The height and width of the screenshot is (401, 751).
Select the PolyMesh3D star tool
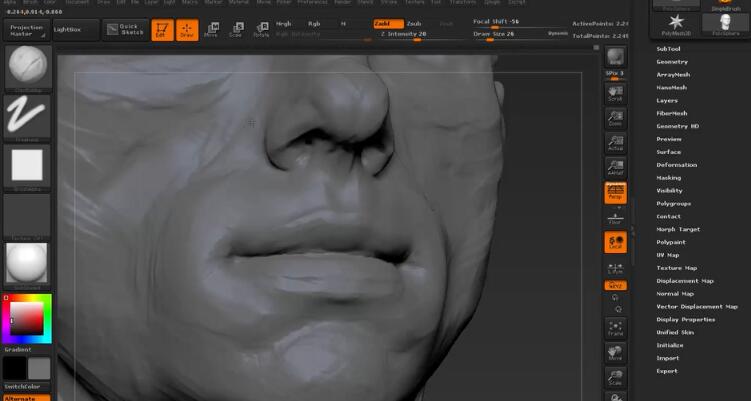coord(676,25)
